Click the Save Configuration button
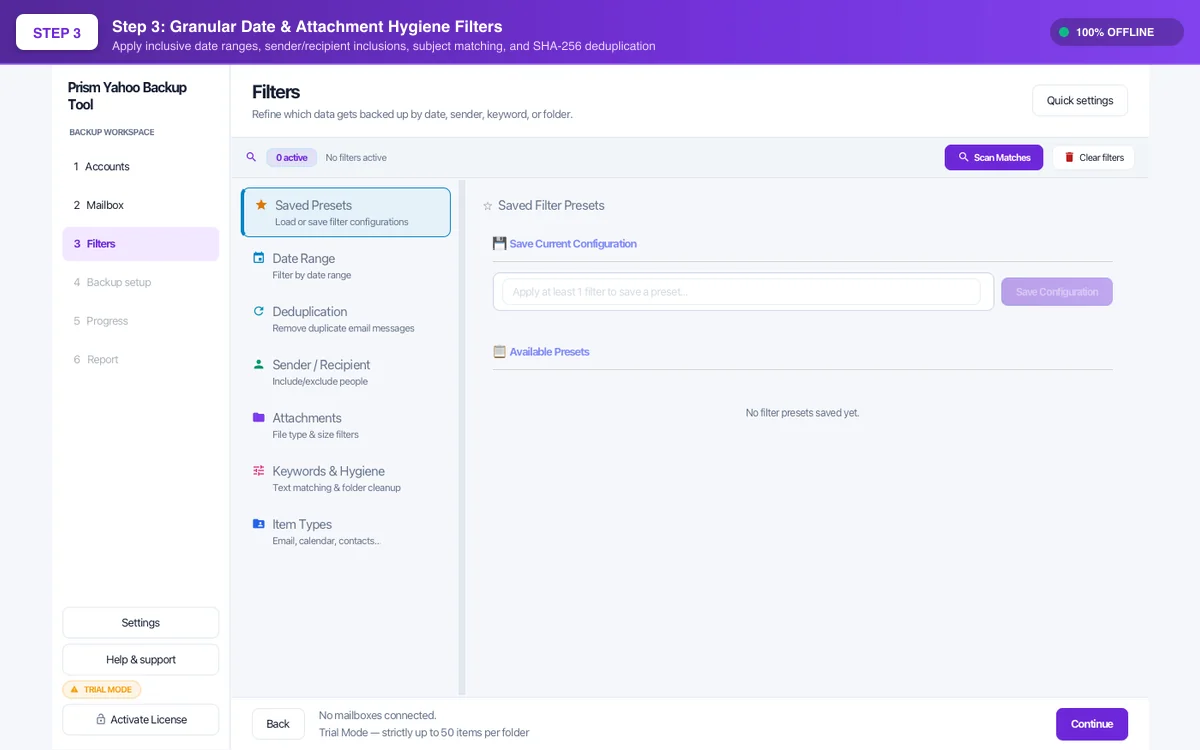 [1057, 292]
